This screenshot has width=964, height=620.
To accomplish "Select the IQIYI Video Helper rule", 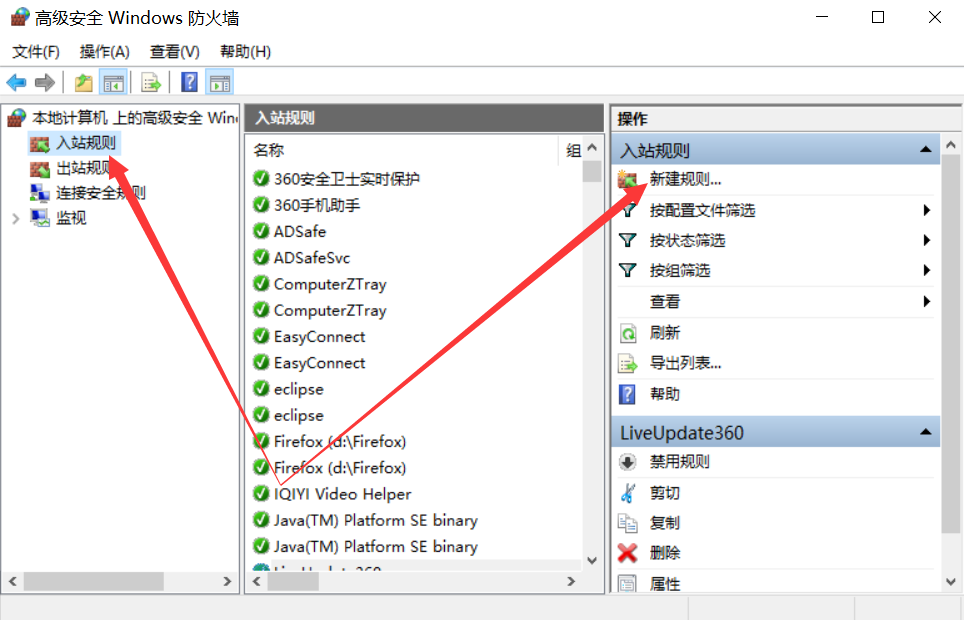I will click(342, 495).
